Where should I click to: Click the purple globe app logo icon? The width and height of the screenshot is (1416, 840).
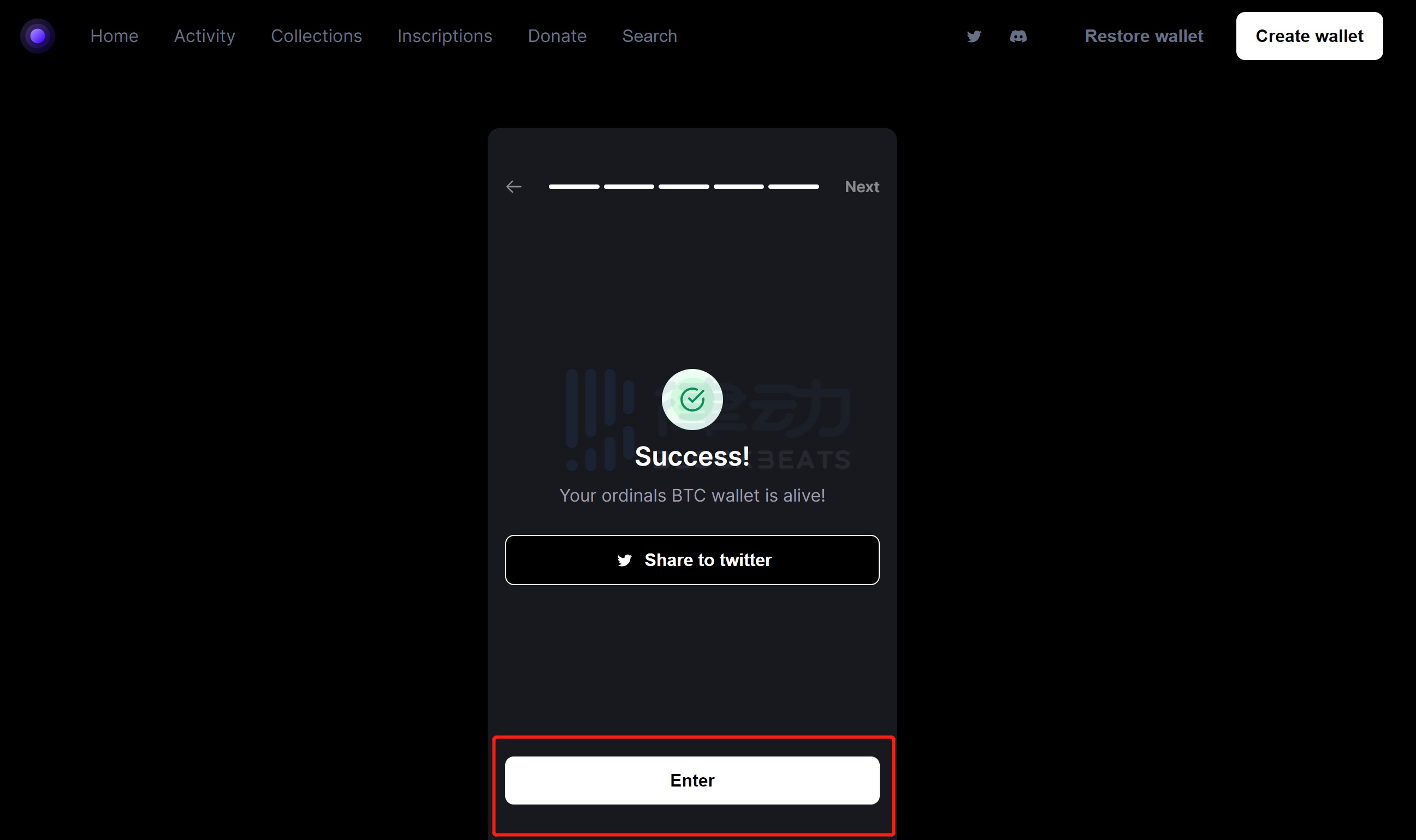pos(38,37)
